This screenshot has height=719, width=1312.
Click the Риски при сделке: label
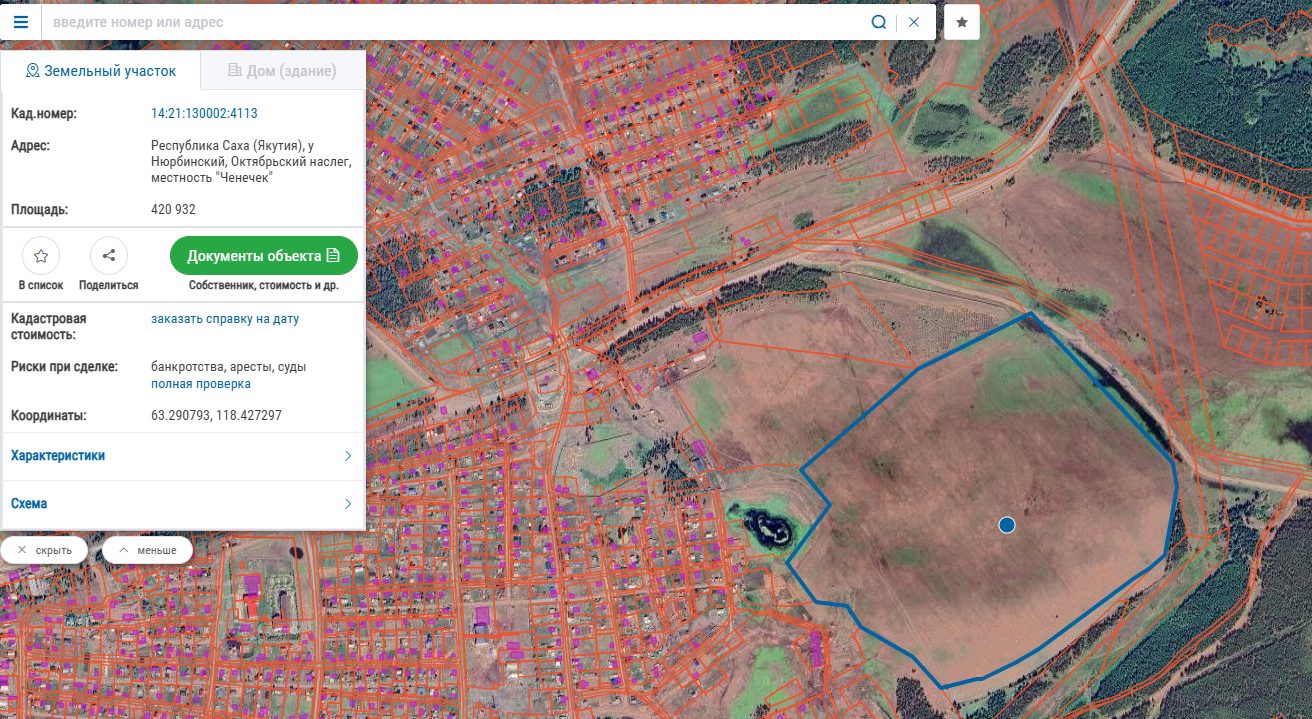(64, 367)
